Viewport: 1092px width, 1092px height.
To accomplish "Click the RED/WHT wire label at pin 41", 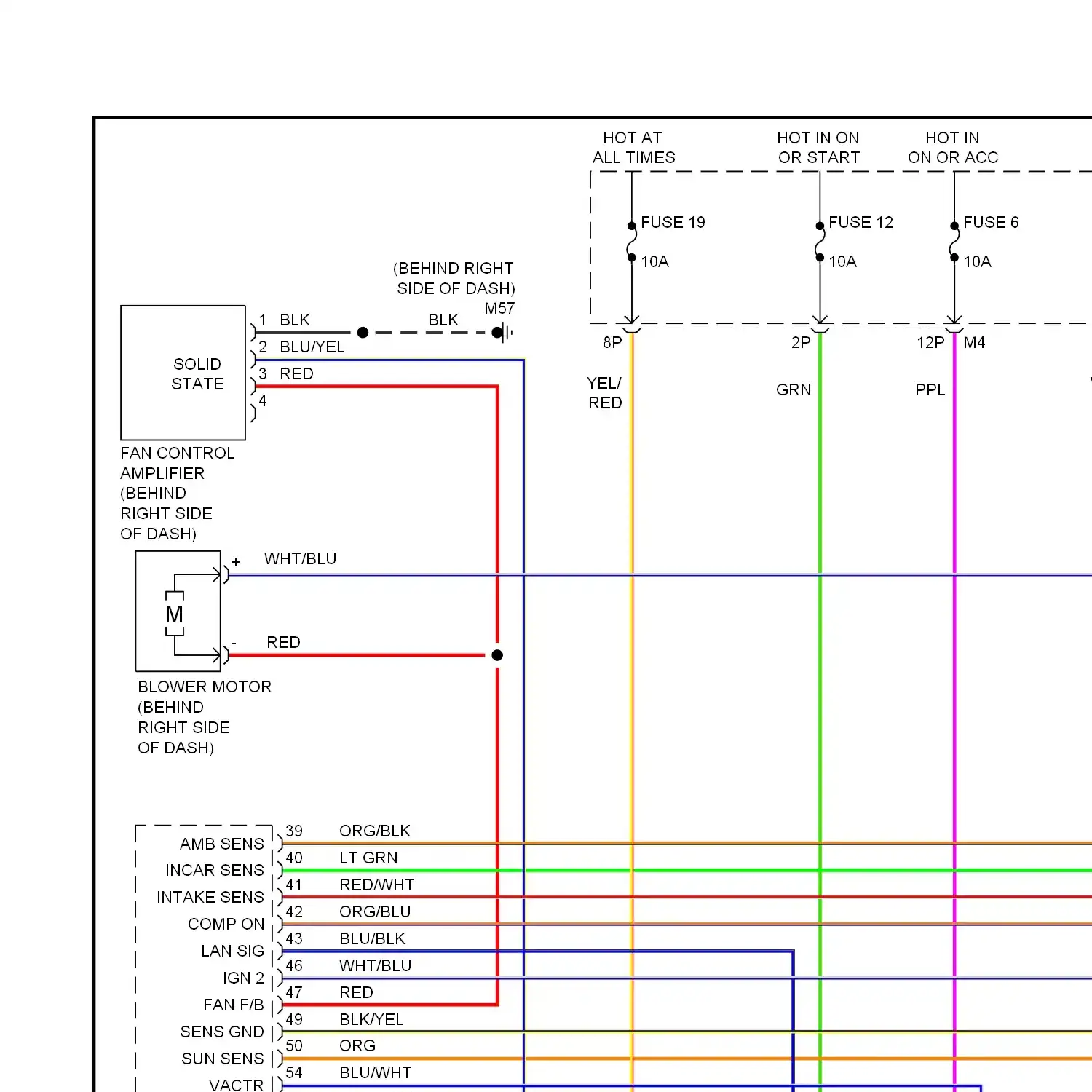I will (x=377, y=885).
